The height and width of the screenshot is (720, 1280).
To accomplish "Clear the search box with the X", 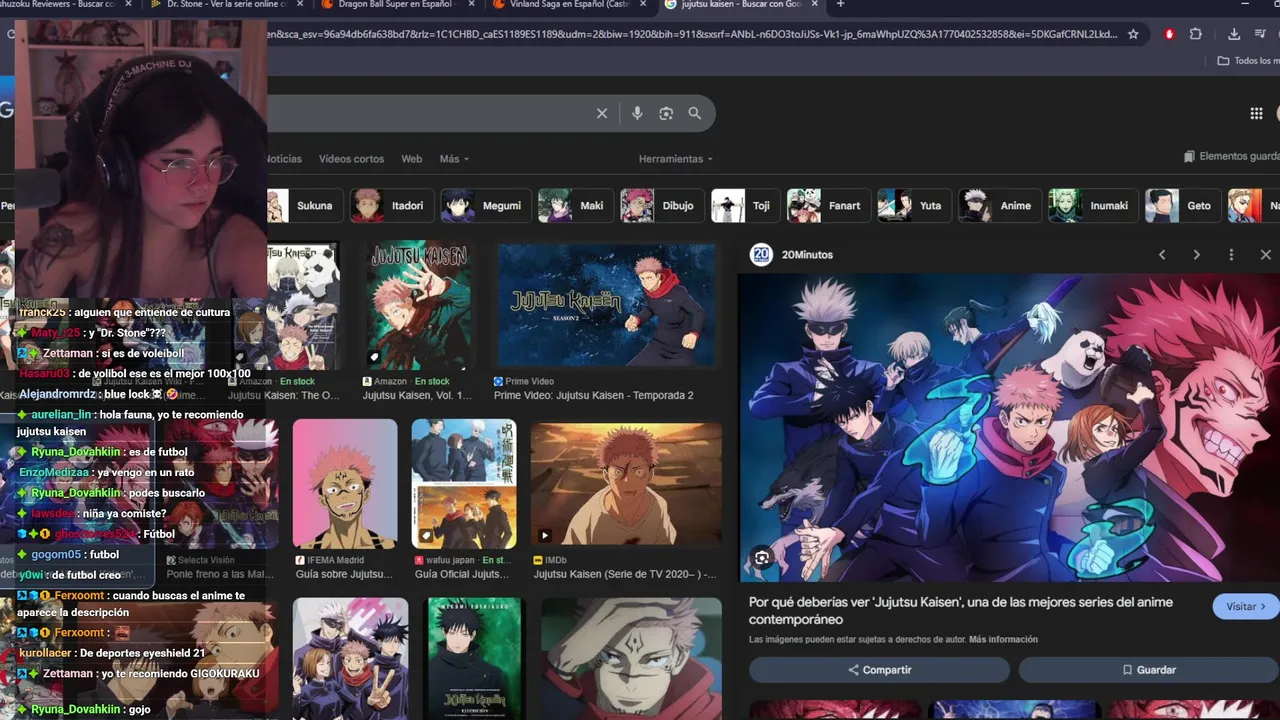I will click(x=602, y=114).
